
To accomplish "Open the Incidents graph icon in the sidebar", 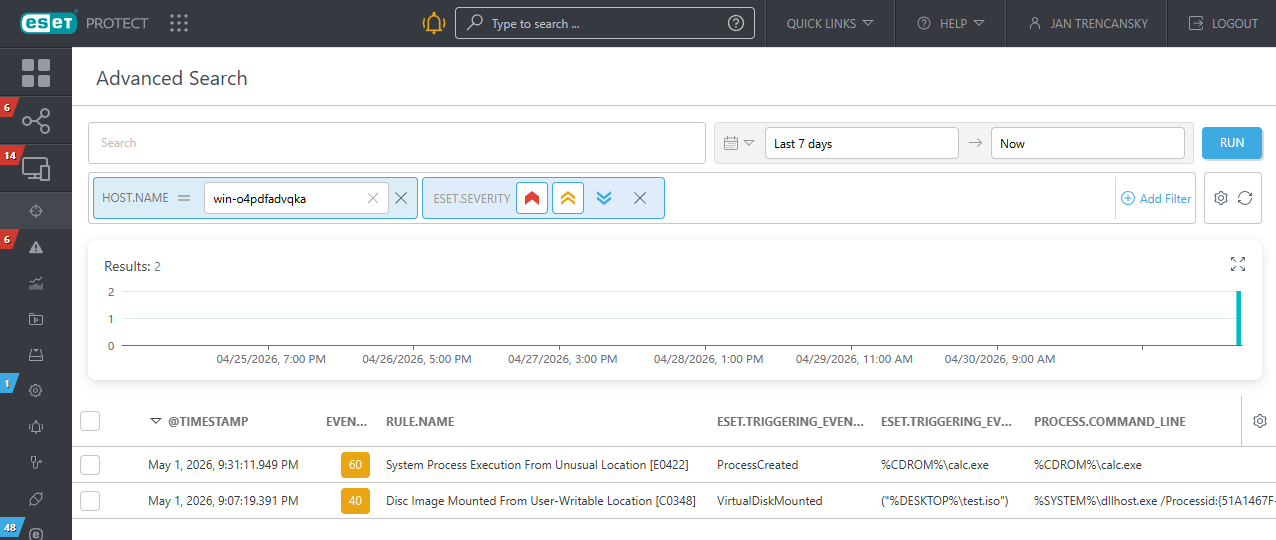I will 36,122.
